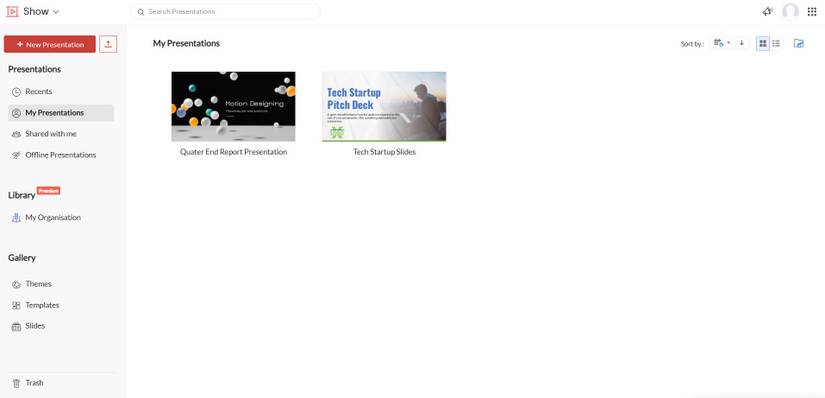Click the clock icon beside Recents

tap(16, 92)
